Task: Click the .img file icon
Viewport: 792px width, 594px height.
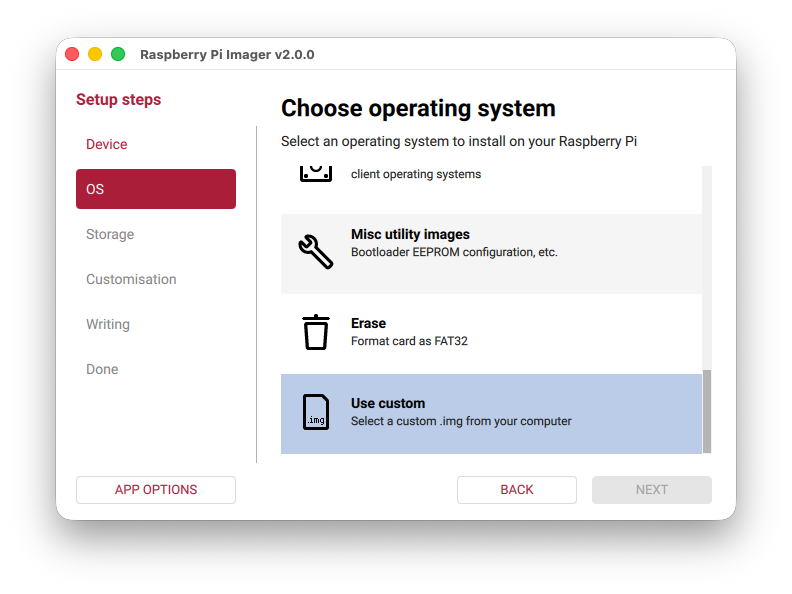Action: coord(316,412)
